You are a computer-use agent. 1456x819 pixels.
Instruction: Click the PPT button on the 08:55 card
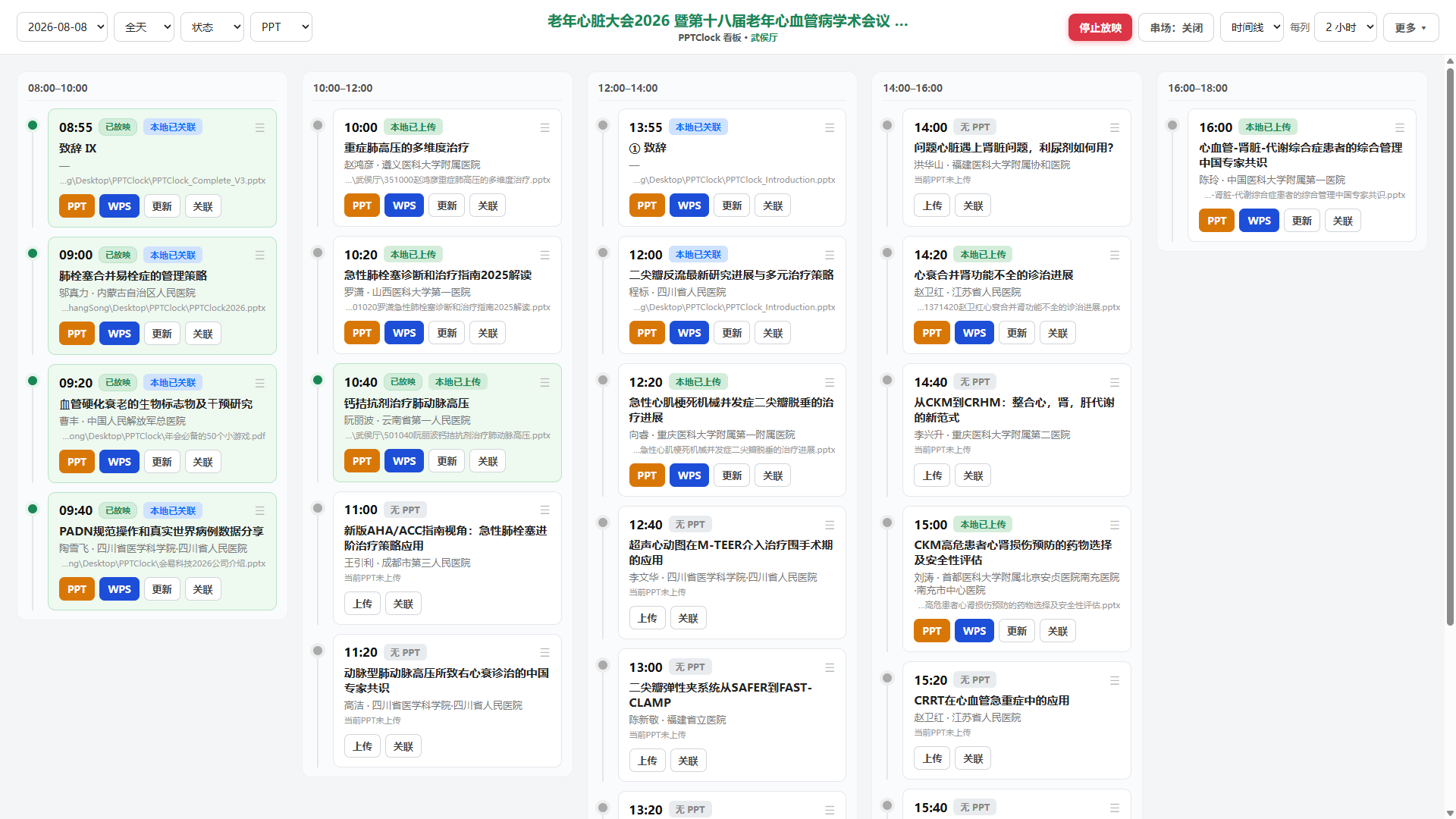[x=77, y=206]
